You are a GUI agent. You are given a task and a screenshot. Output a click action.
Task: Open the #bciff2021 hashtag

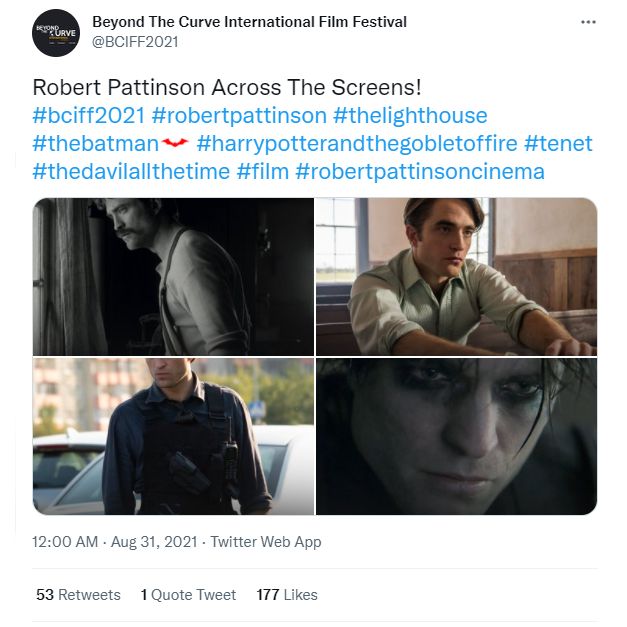[89, 115]
